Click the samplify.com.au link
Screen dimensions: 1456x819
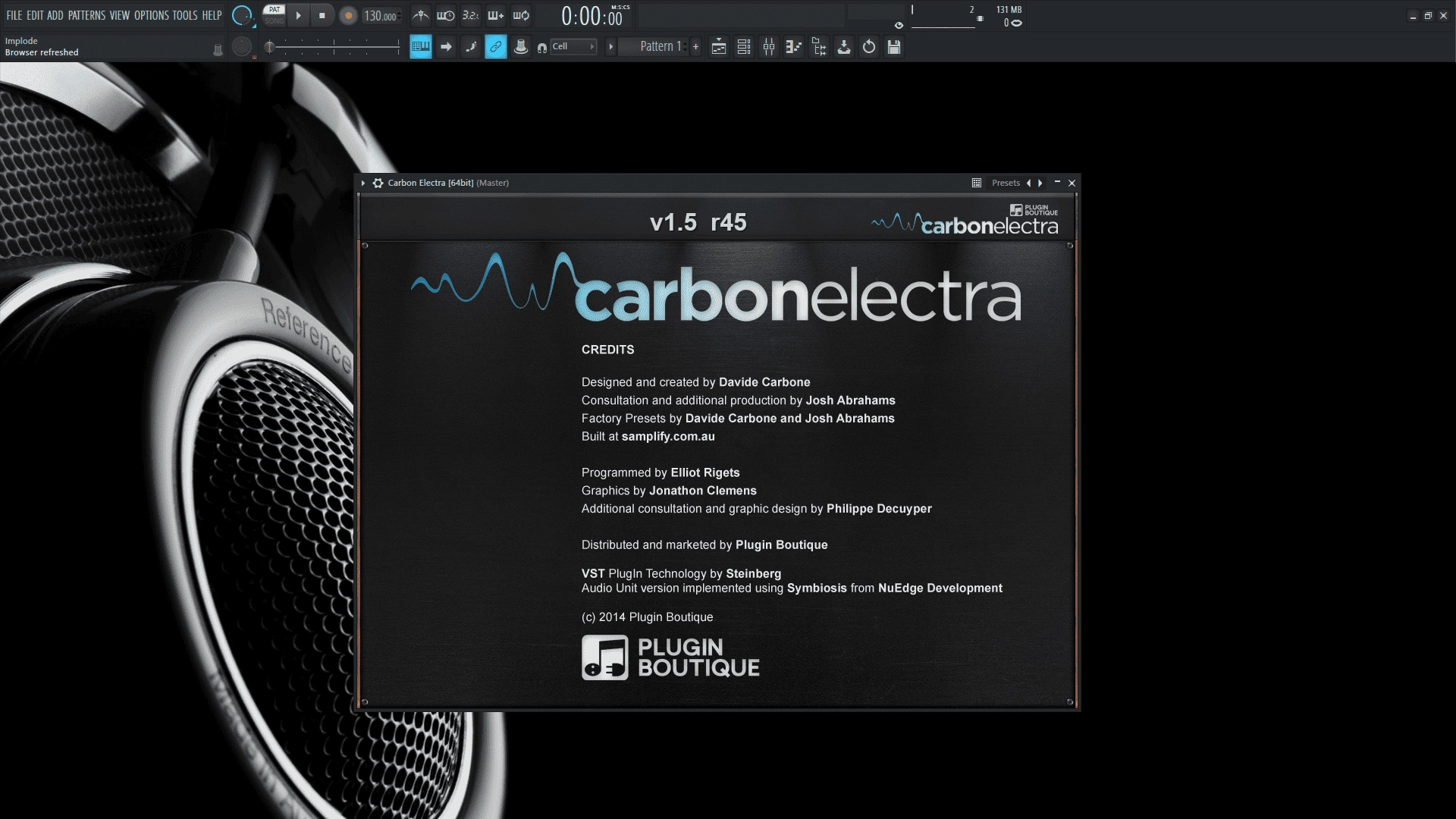click(x=668, y=436)
